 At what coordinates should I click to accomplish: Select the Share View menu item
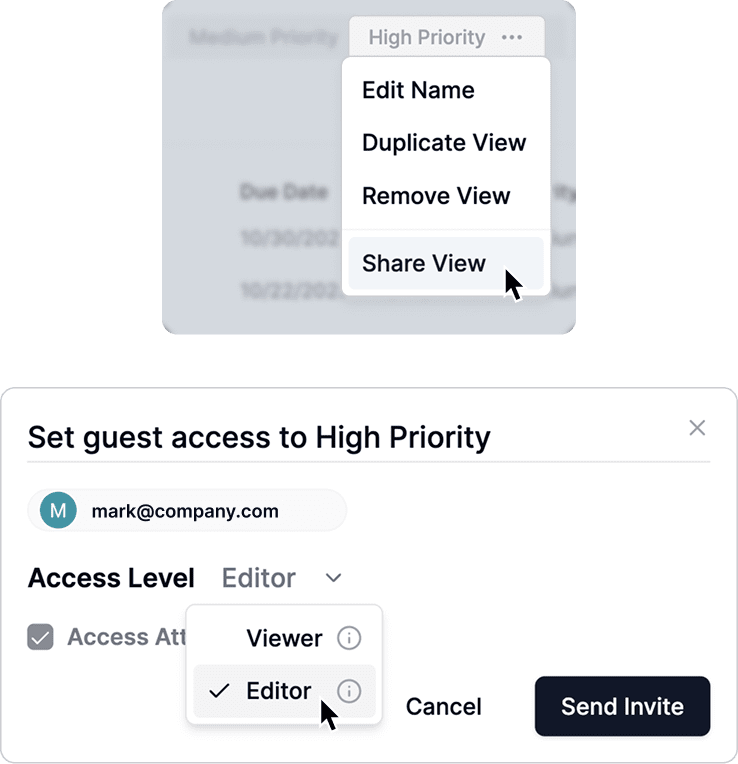click(x=424, y=263)
